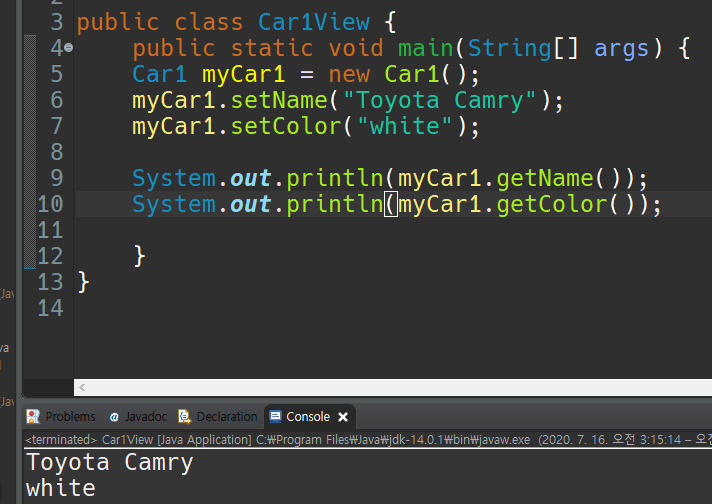This screenshot has width=712, height=504.
Task: Click the new keyword on line 5
Action: (x=349, y=74)
